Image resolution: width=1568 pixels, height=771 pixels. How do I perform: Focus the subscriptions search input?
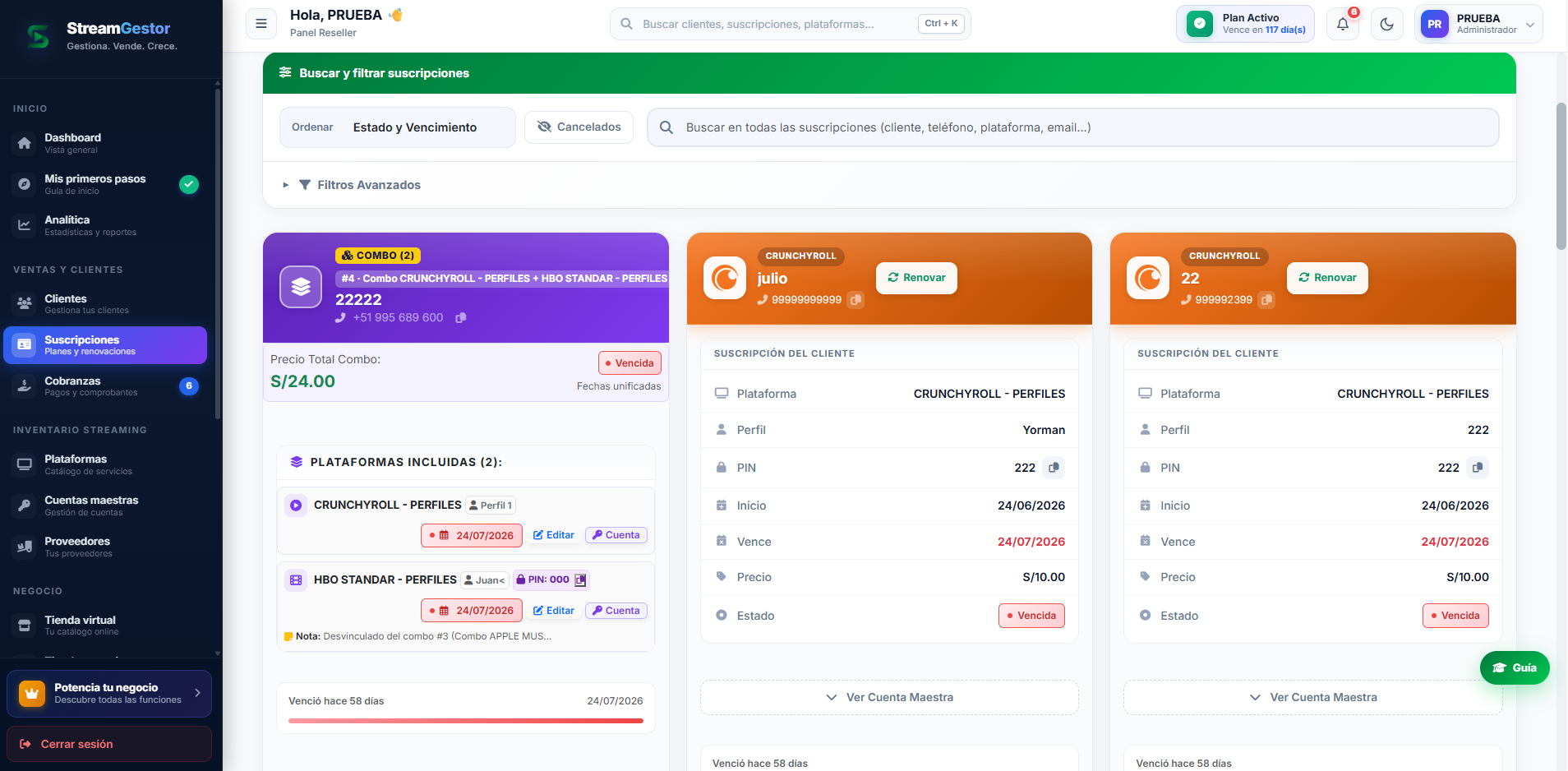point(1073,127)
